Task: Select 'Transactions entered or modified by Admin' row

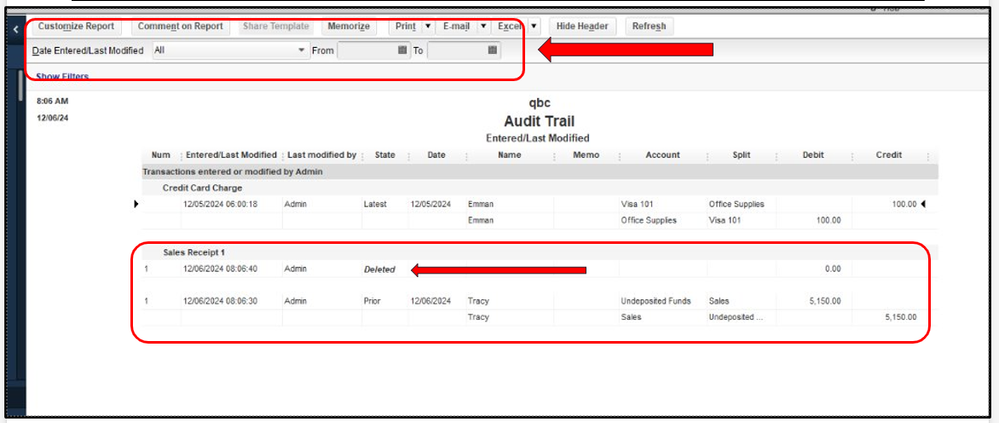Action: click(540, 172)
